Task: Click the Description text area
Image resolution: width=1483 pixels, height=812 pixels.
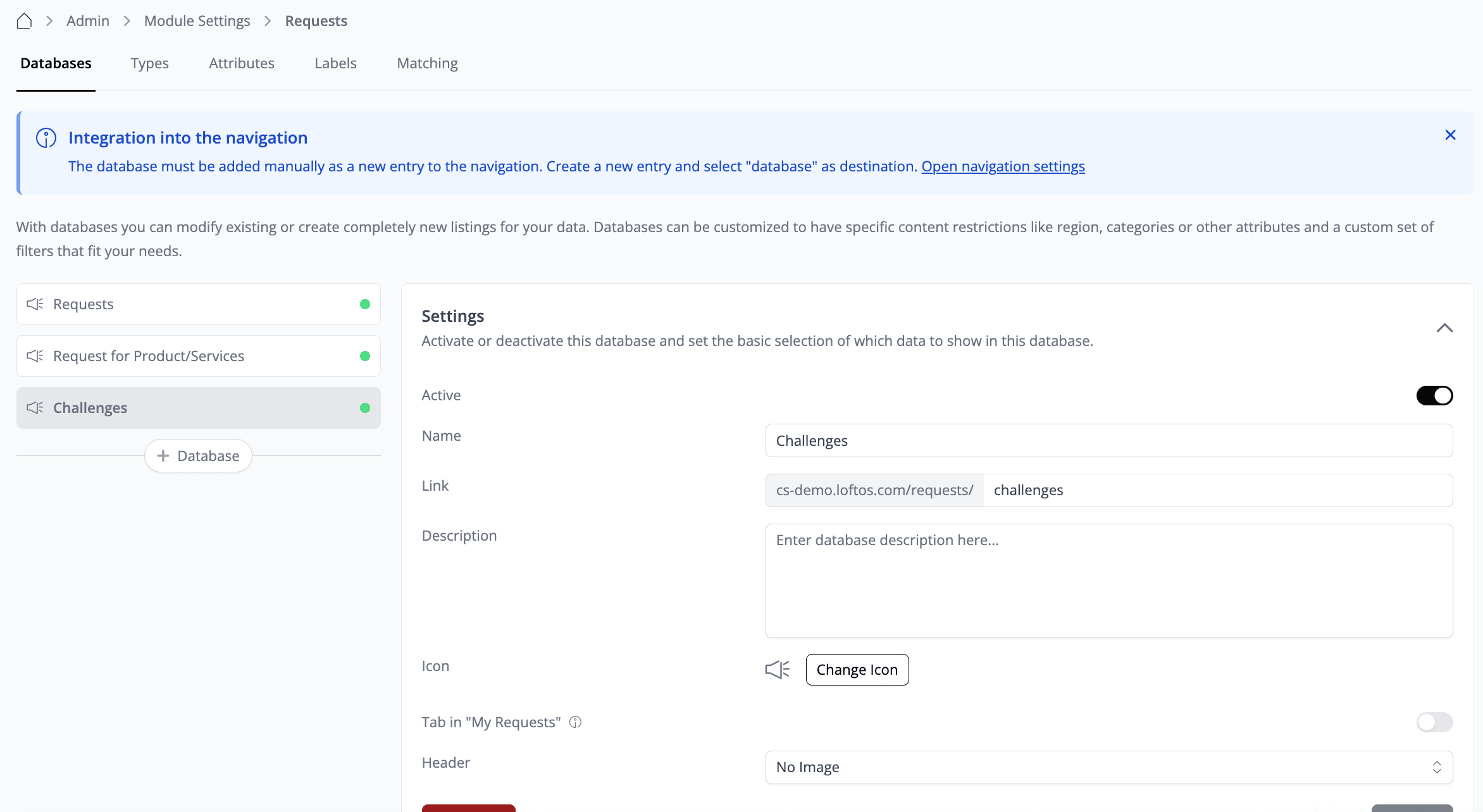Action: (1108, 581)
